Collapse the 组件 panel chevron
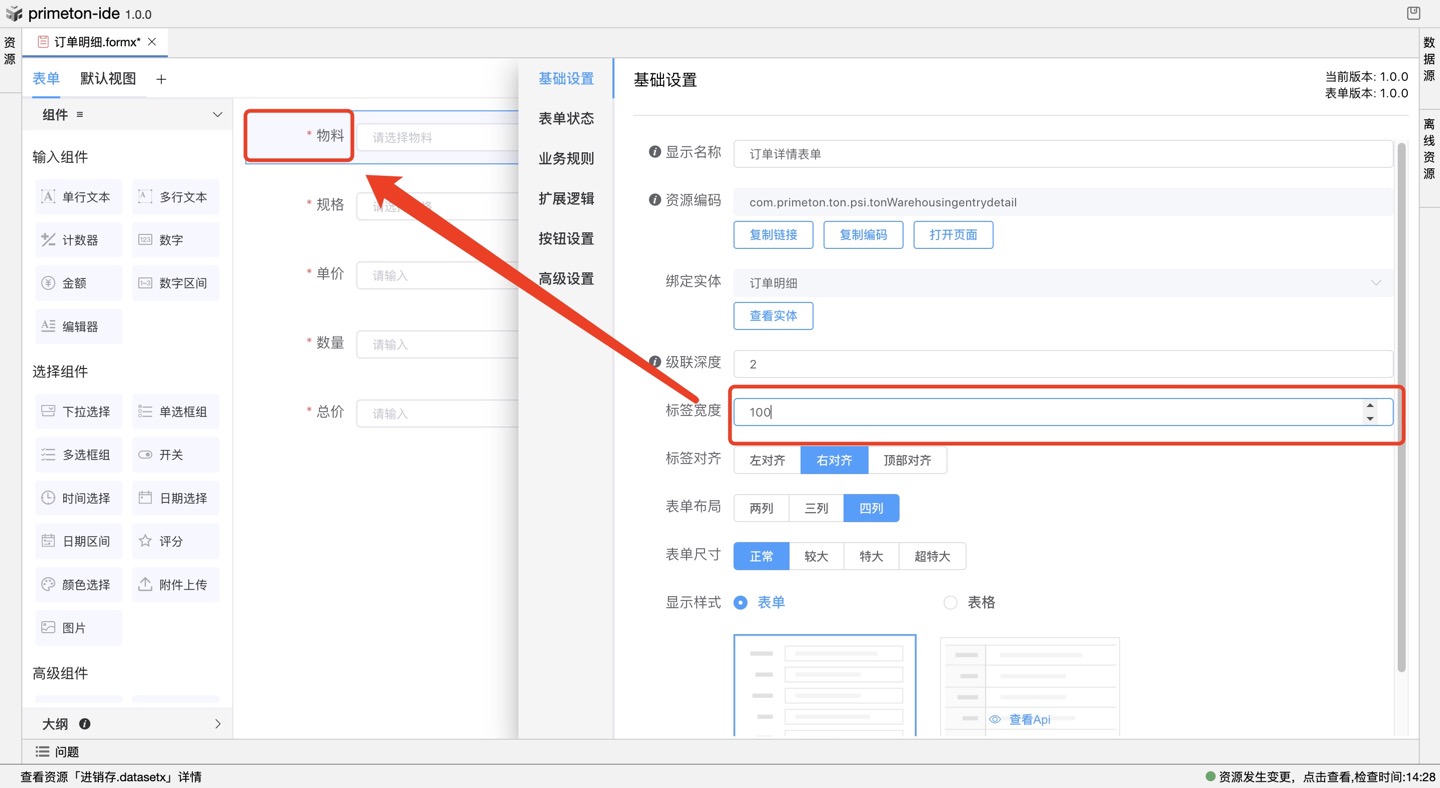The width and height of the screenshot is (1440, 788). 217,115
